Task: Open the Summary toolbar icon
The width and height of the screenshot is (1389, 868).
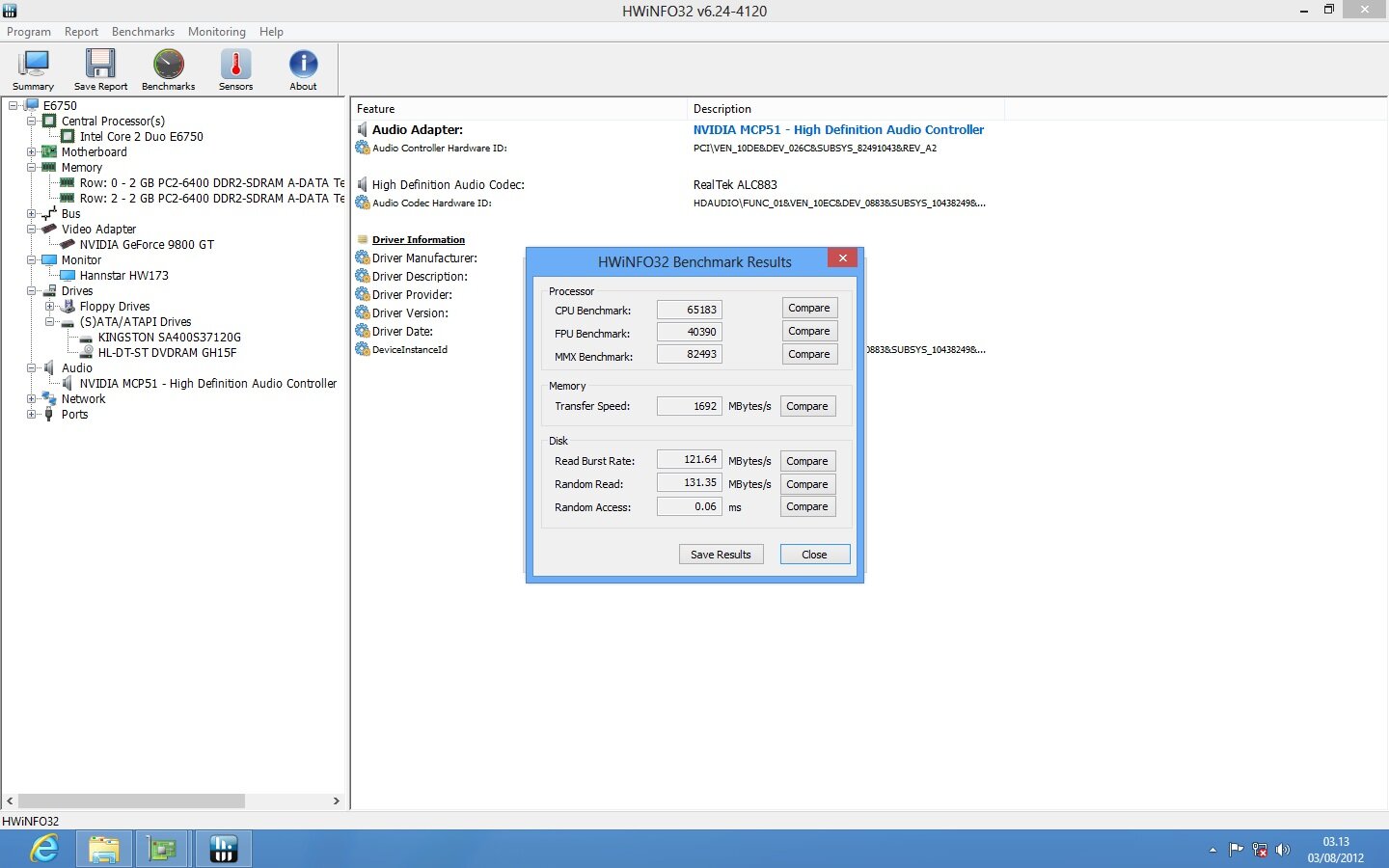Action: pyautogui.click(x=34, y=69)
